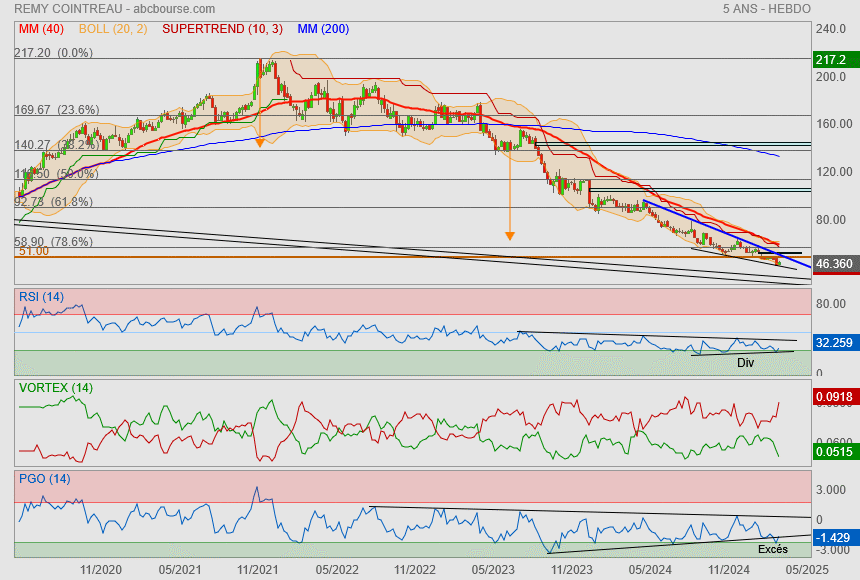Click the 'PGO (14)' indicator label
Viewport: 860px width, 580px height.
tap(45, 479)
